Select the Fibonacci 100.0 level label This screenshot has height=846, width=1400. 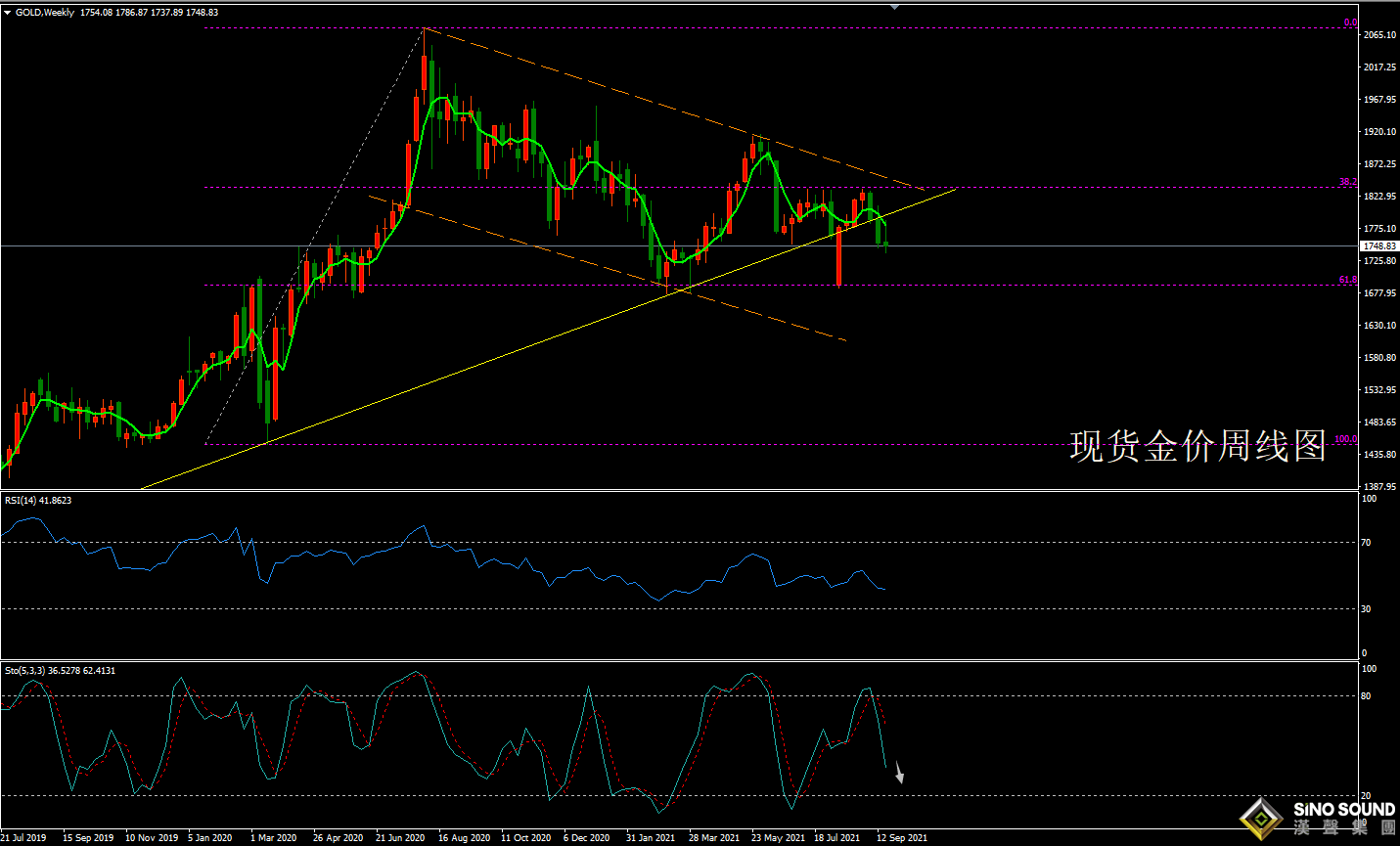pos(1346,439)
